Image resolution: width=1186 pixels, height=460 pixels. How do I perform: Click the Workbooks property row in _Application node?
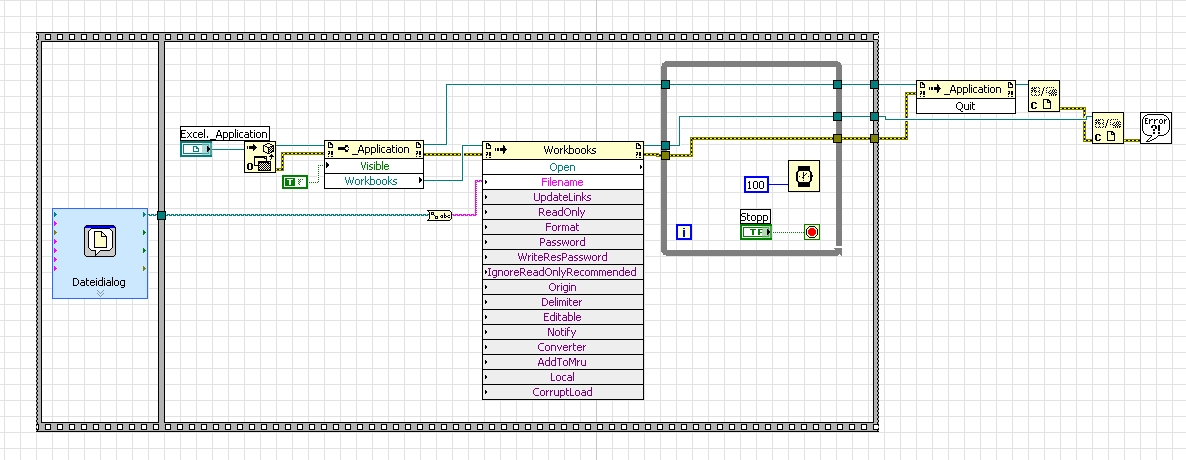point(374,181)
